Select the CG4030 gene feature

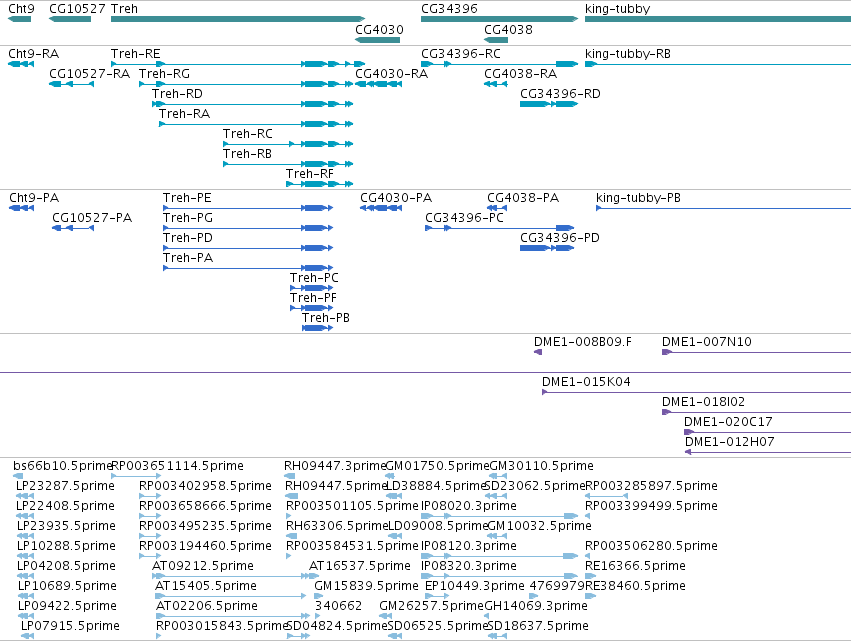[x=377, y=40]
